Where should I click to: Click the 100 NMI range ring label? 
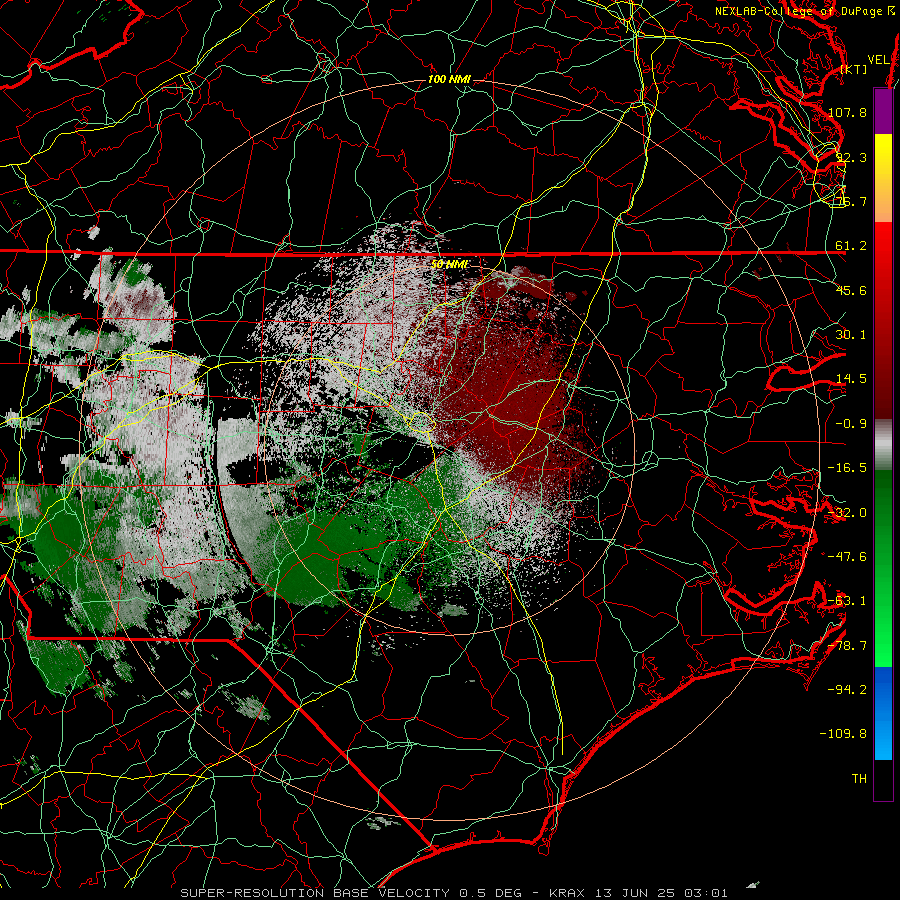(x=449, y=79)
